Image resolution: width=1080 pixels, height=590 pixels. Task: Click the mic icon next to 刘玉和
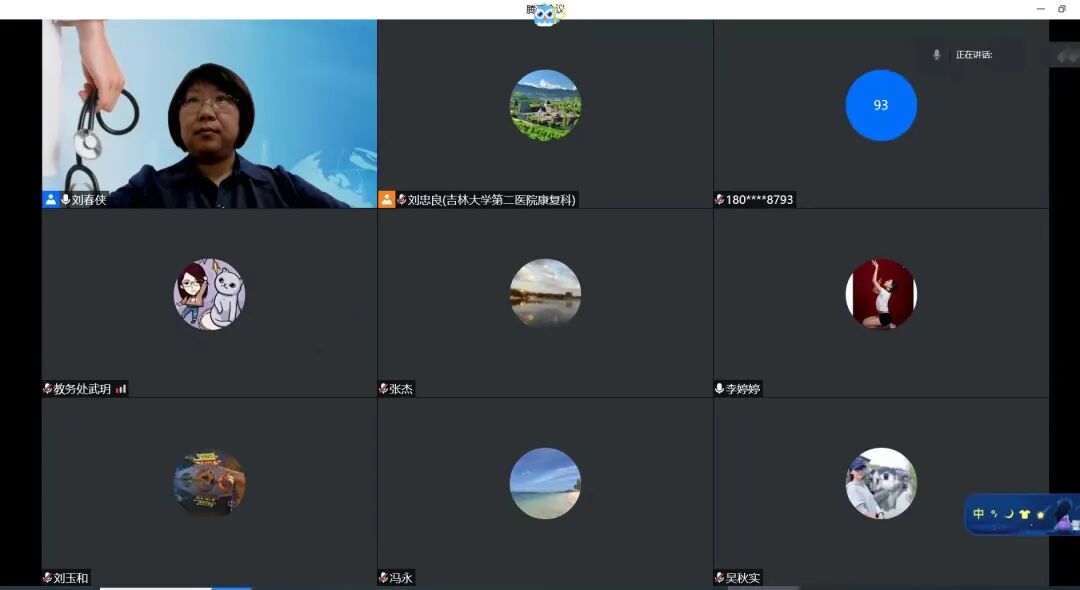click(x=46, y=577)
